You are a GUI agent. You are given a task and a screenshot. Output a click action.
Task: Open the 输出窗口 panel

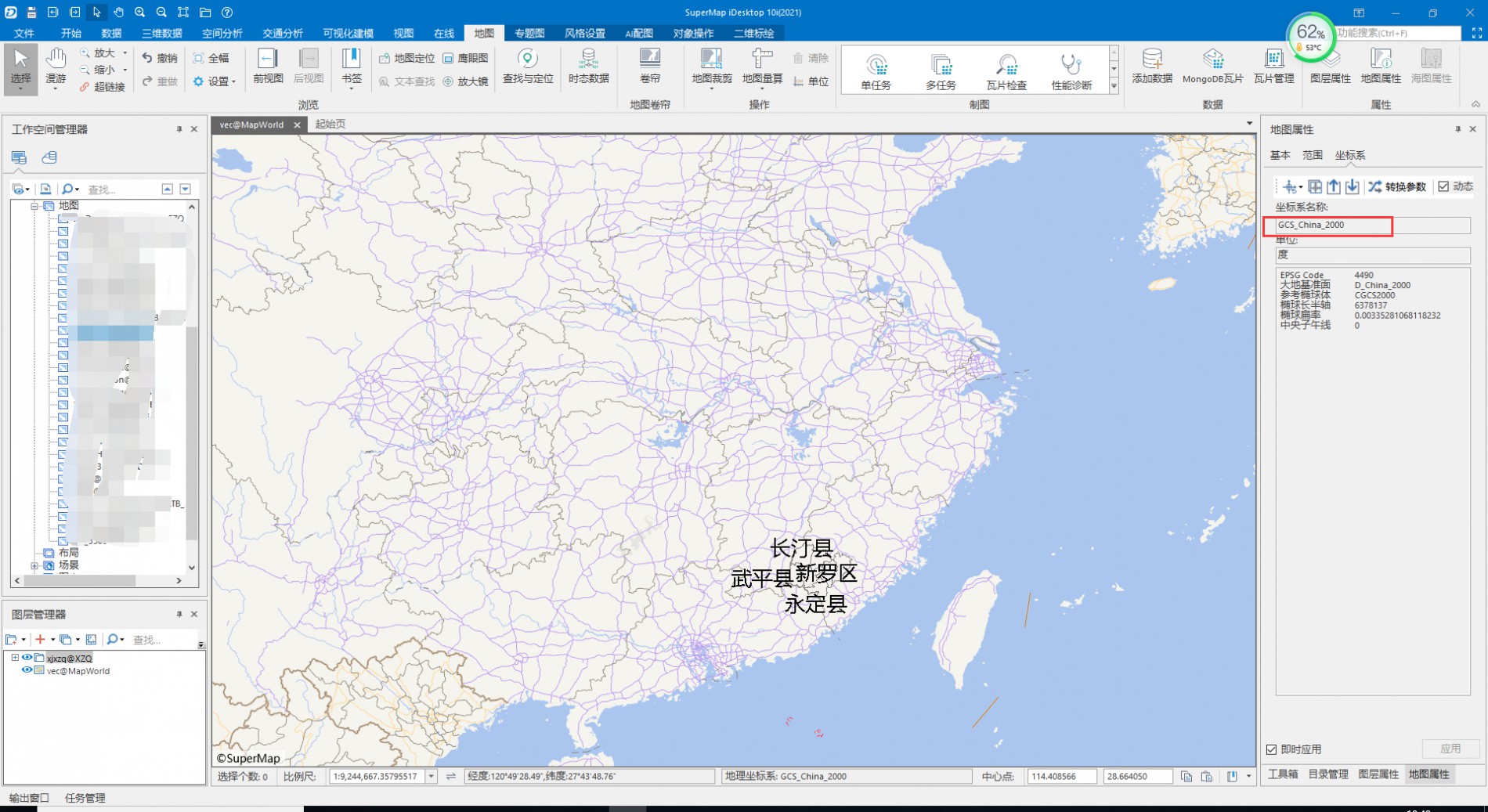click(29, 798)
